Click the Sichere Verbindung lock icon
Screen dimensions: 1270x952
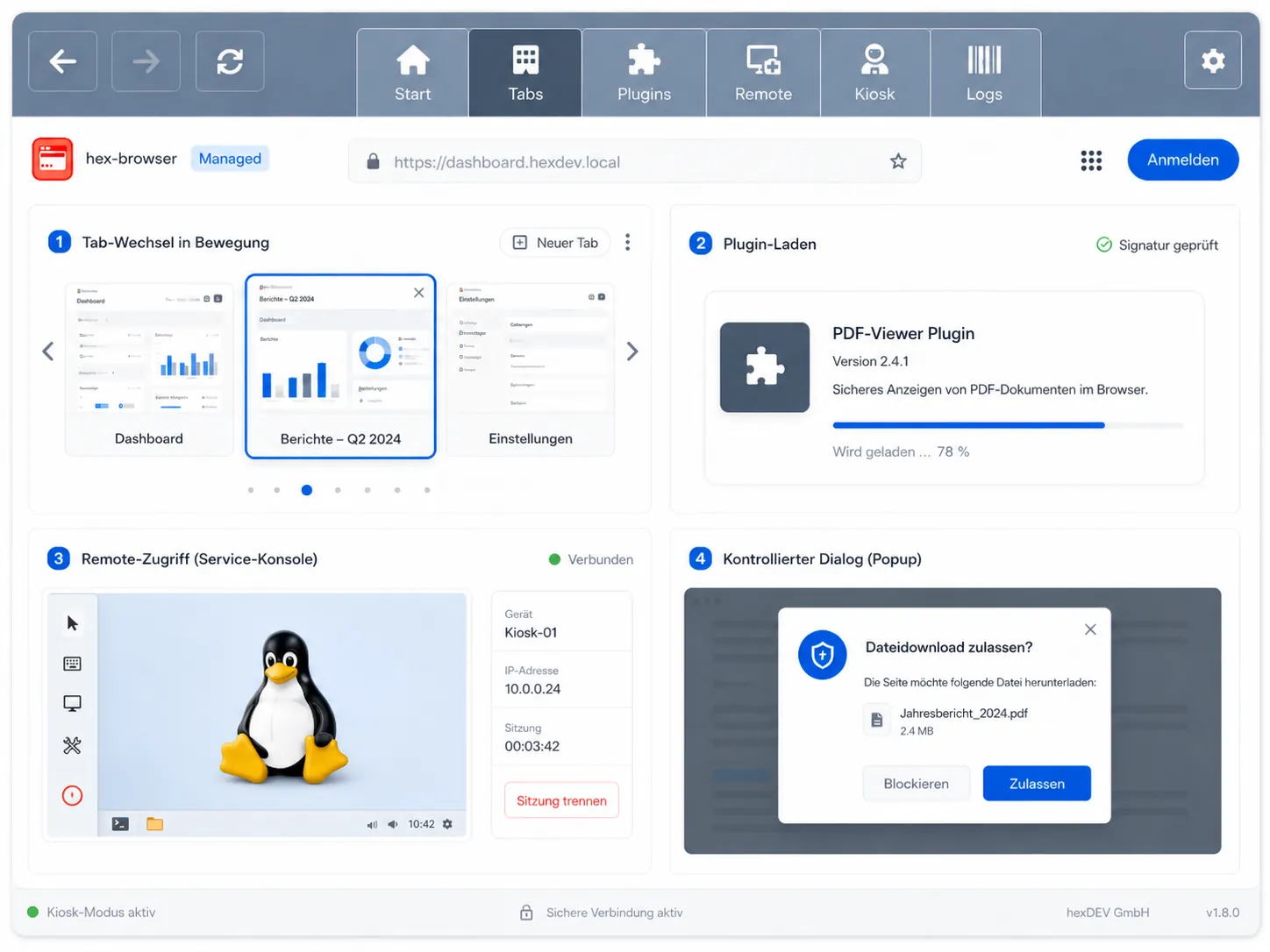526,913
